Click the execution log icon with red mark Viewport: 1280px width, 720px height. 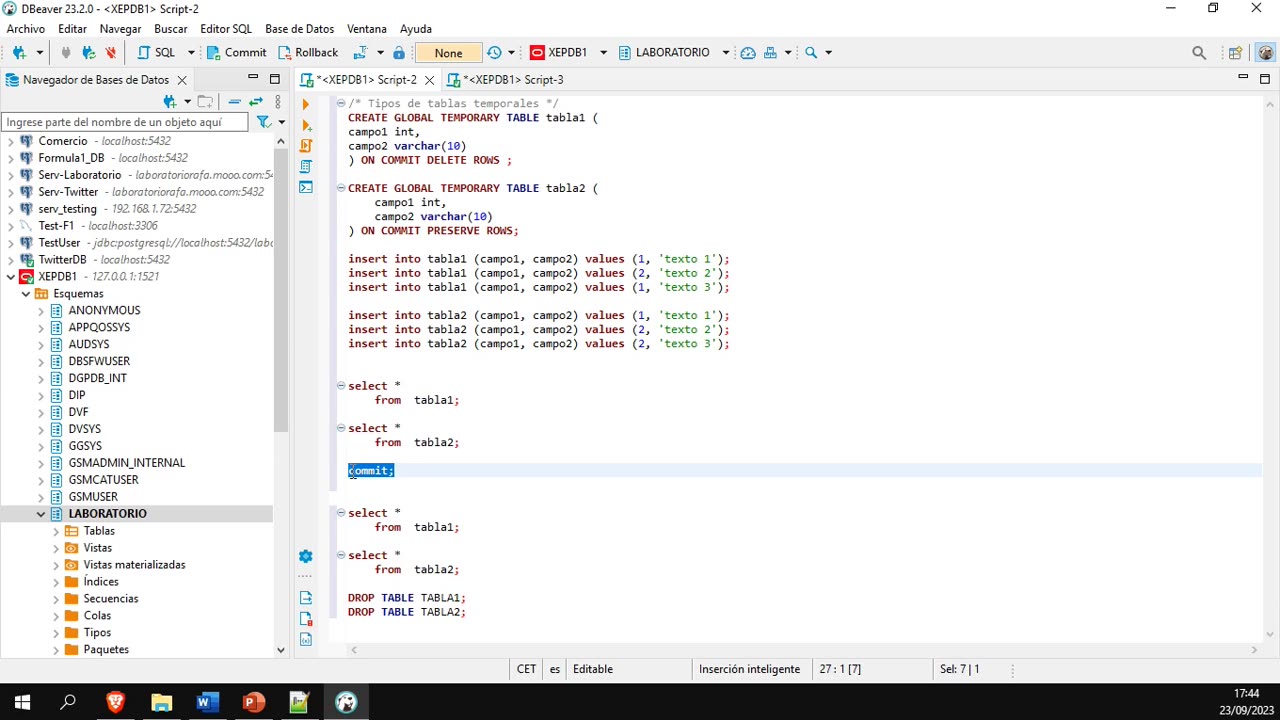(x=306, y=618)
